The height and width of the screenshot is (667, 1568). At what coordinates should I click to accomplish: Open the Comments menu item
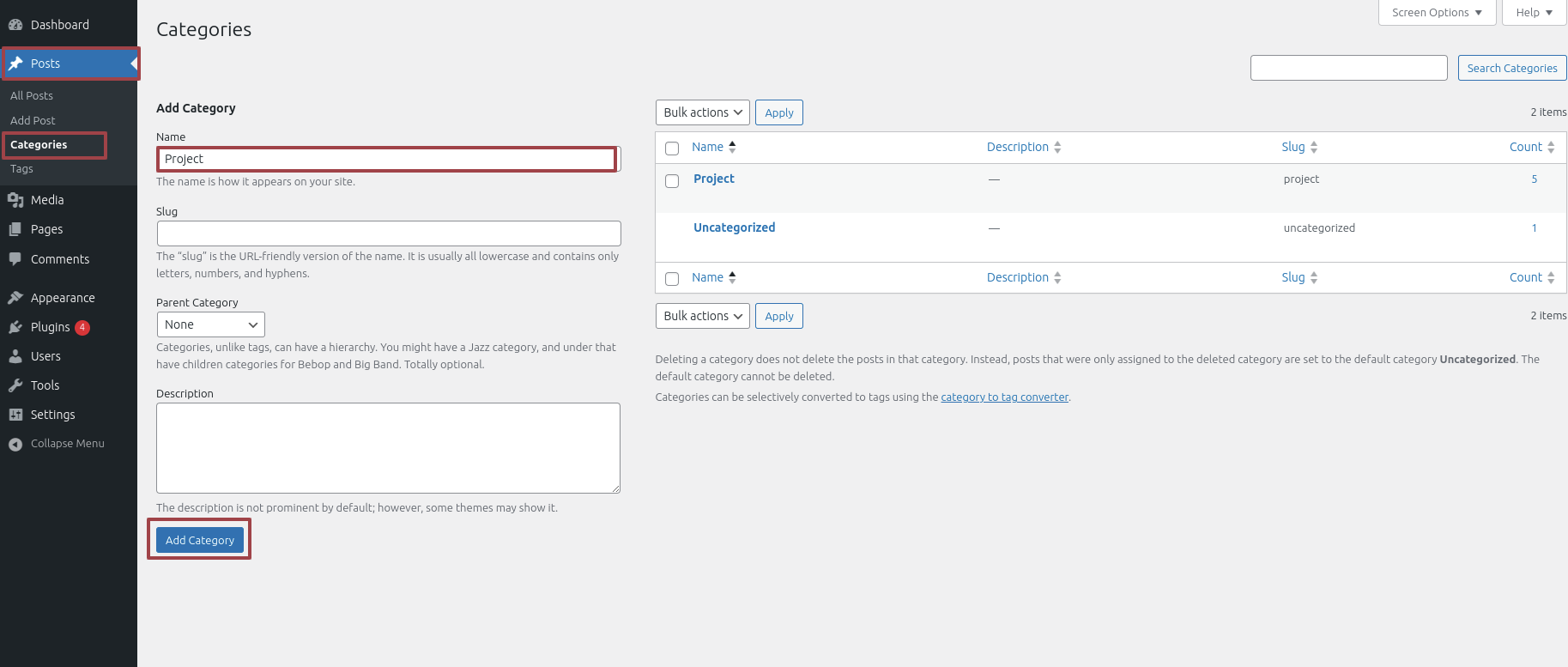point(69,259)
